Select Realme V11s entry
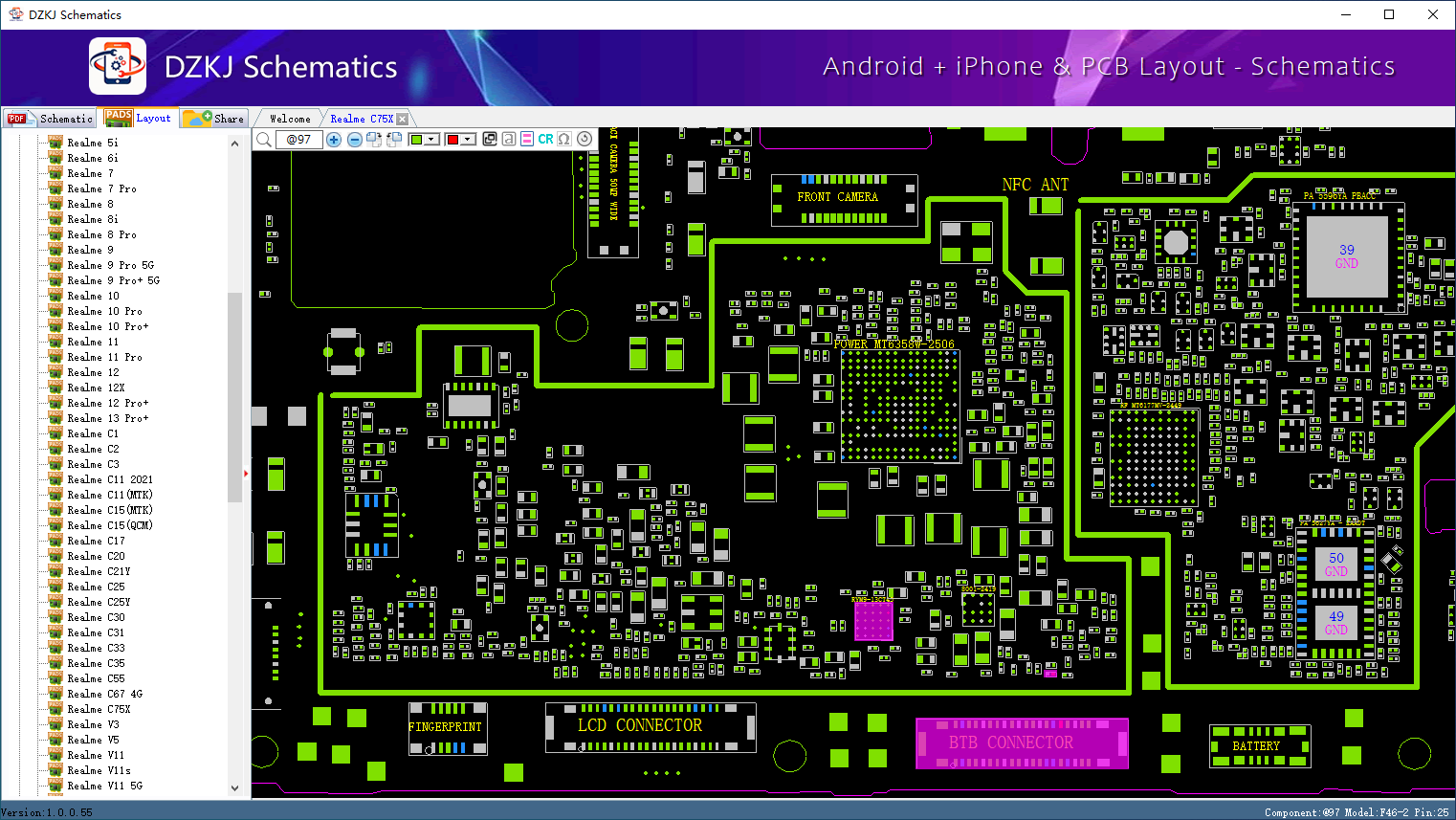Viewport: 1456px width, 820px height. pyautogui.click(x=99, y=770)
